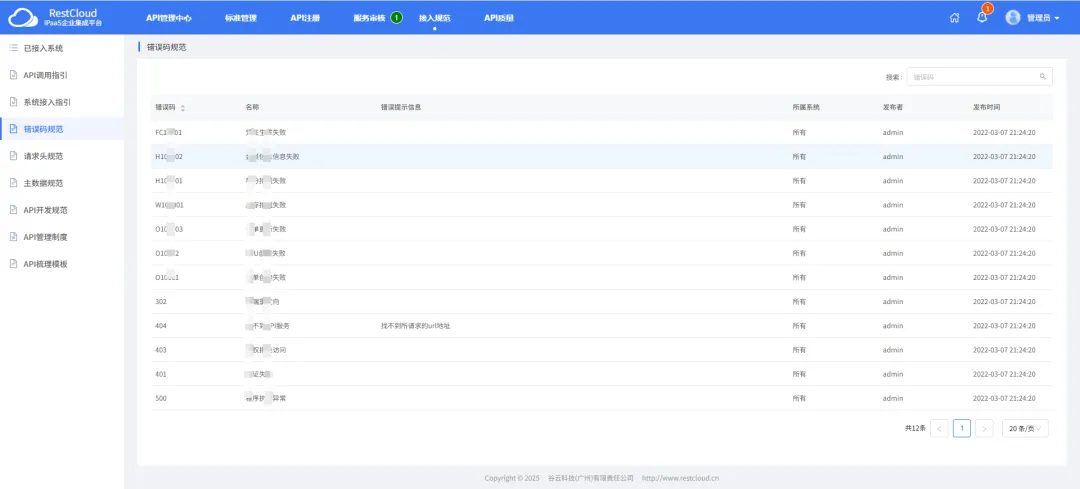Open the 20 条/页 page size dropdown

[1026, 428]
